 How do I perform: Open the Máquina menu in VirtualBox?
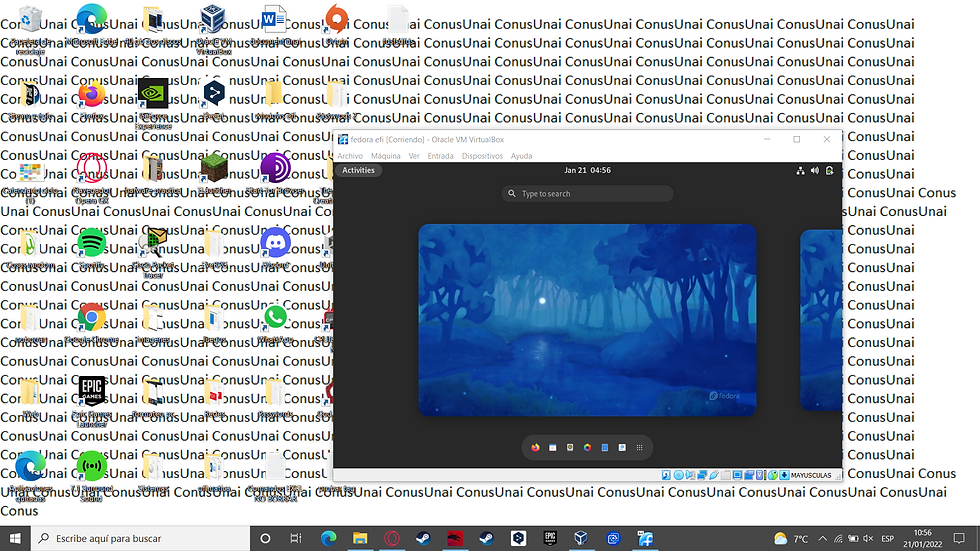pyautogui.click(x=386, y=156)
